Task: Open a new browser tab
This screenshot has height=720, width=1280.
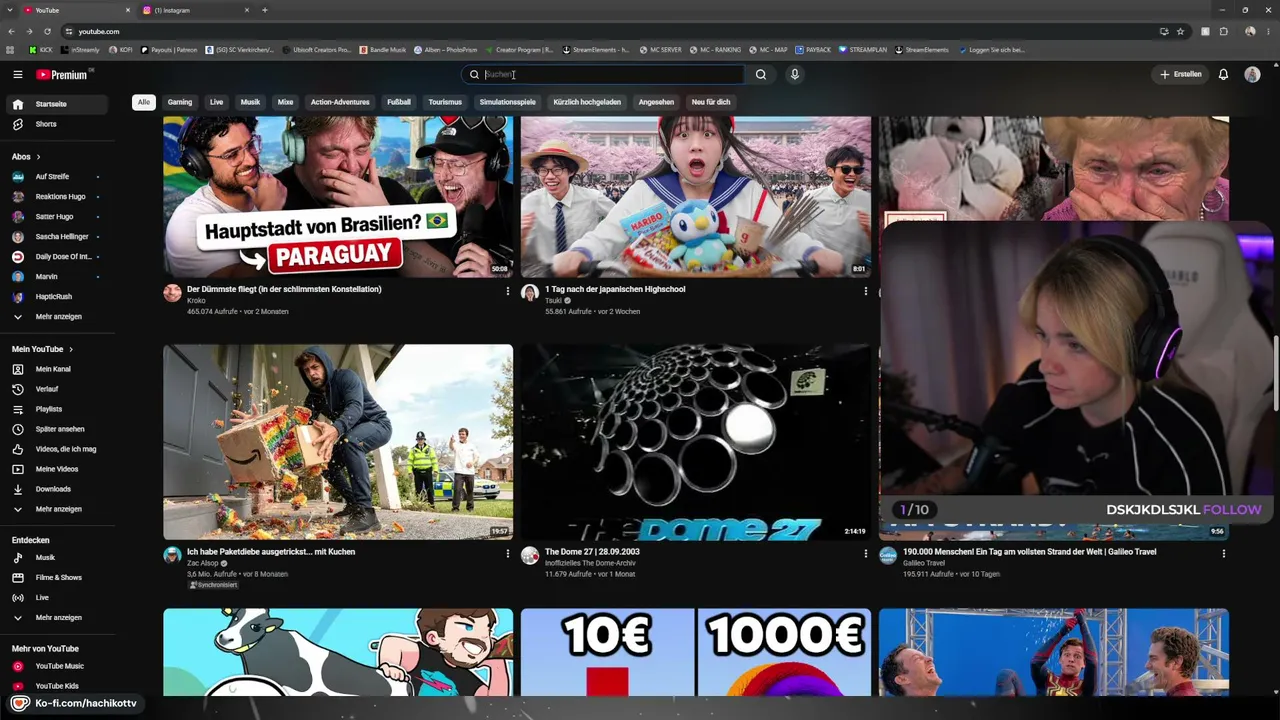Action: coord(264,10)
